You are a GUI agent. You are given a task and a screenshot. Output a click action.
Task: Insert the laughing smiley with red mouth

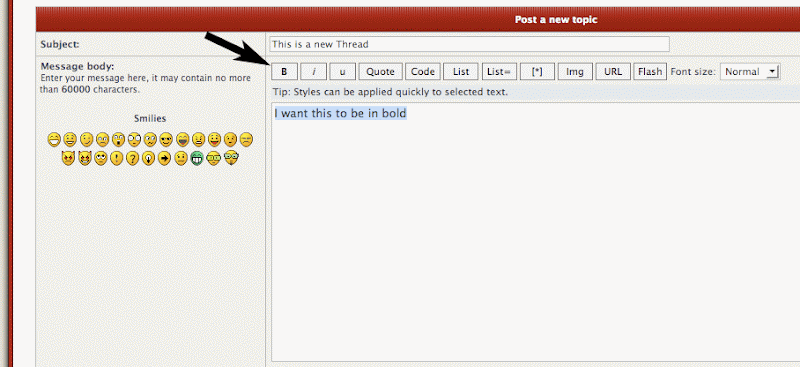pos(183,139)
